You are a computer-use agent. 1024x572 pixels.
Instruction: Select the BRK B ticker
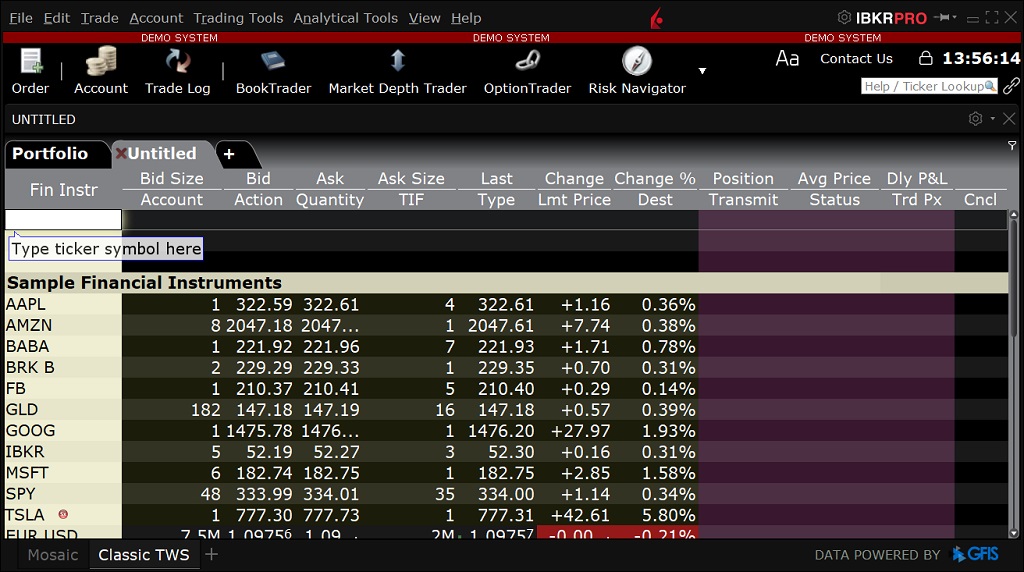(x=30, y=368)
